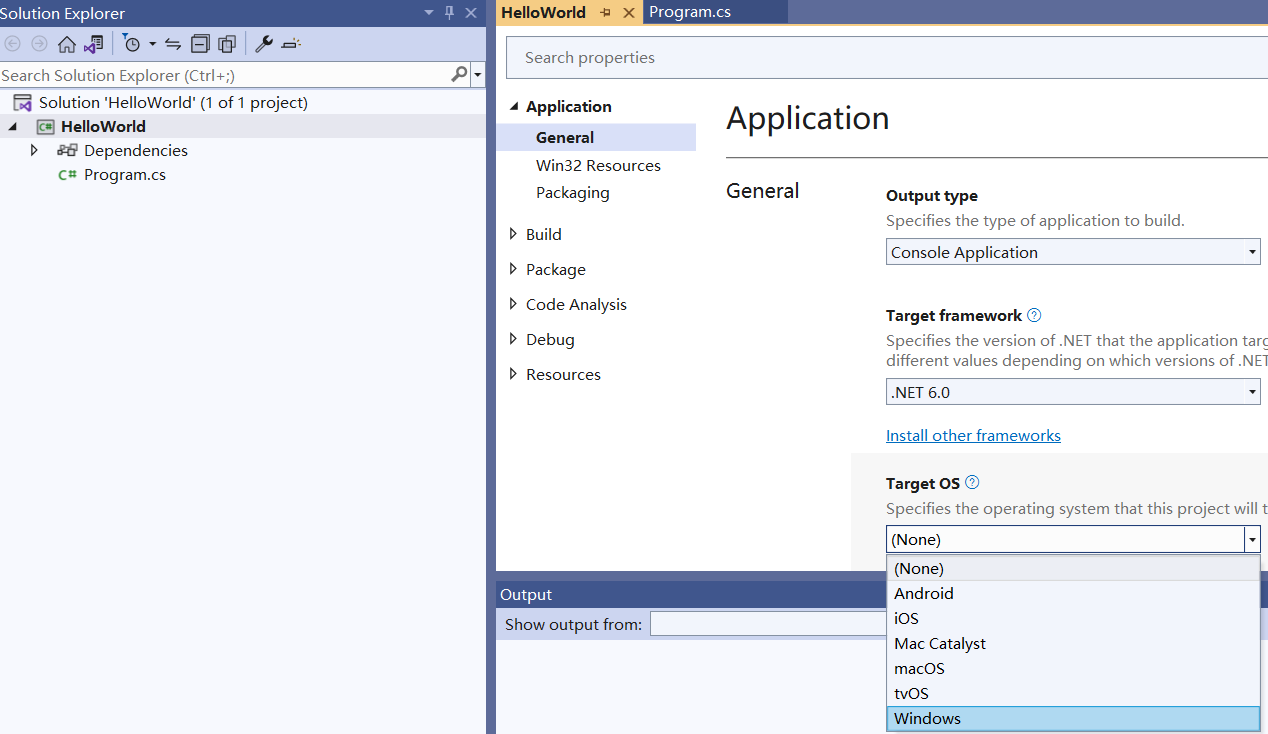
Task: Expand the Build section
Action: (x=514, y=234)
